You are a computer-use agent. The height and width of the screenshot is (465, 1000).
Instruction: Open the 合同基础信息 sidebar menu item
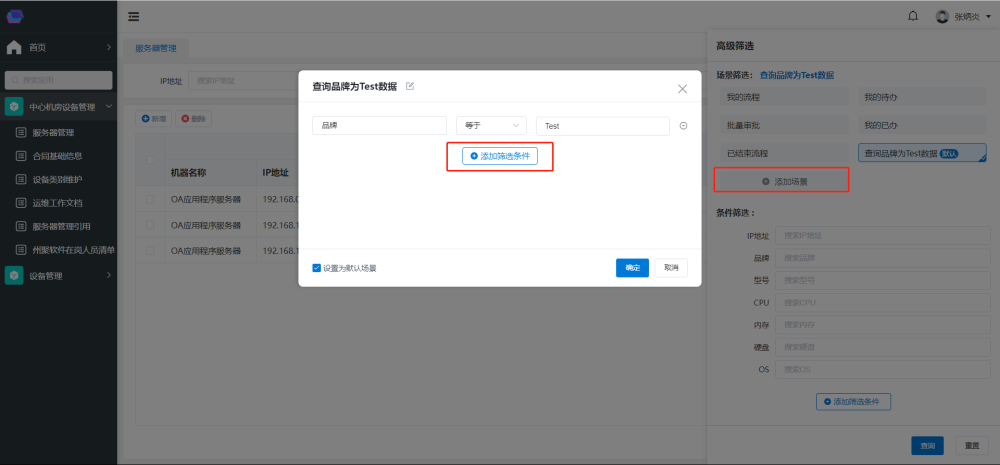pyautogui.click(x=57, y=155)
